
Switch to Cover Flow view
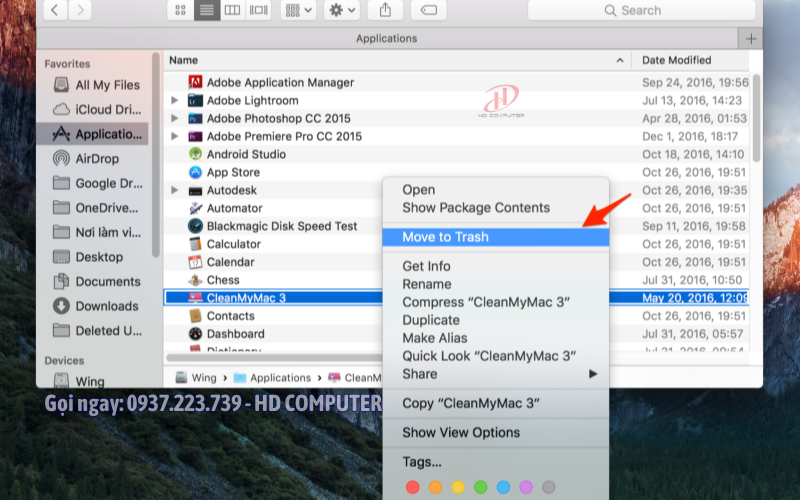point(258,10)
